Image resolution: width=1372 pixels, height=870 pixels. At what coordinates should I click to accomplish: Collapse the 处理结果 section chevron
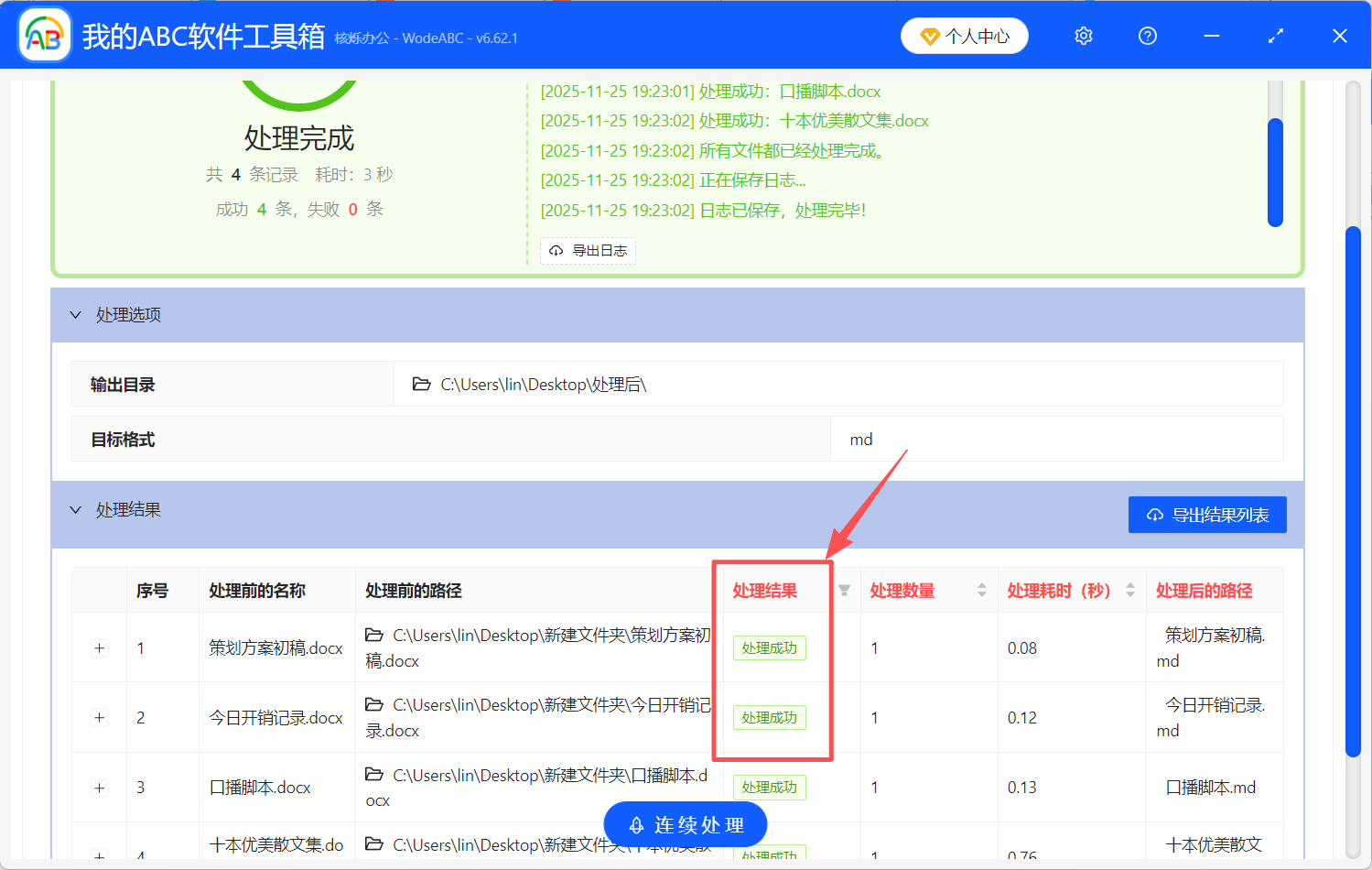click(x=75, y=509)
